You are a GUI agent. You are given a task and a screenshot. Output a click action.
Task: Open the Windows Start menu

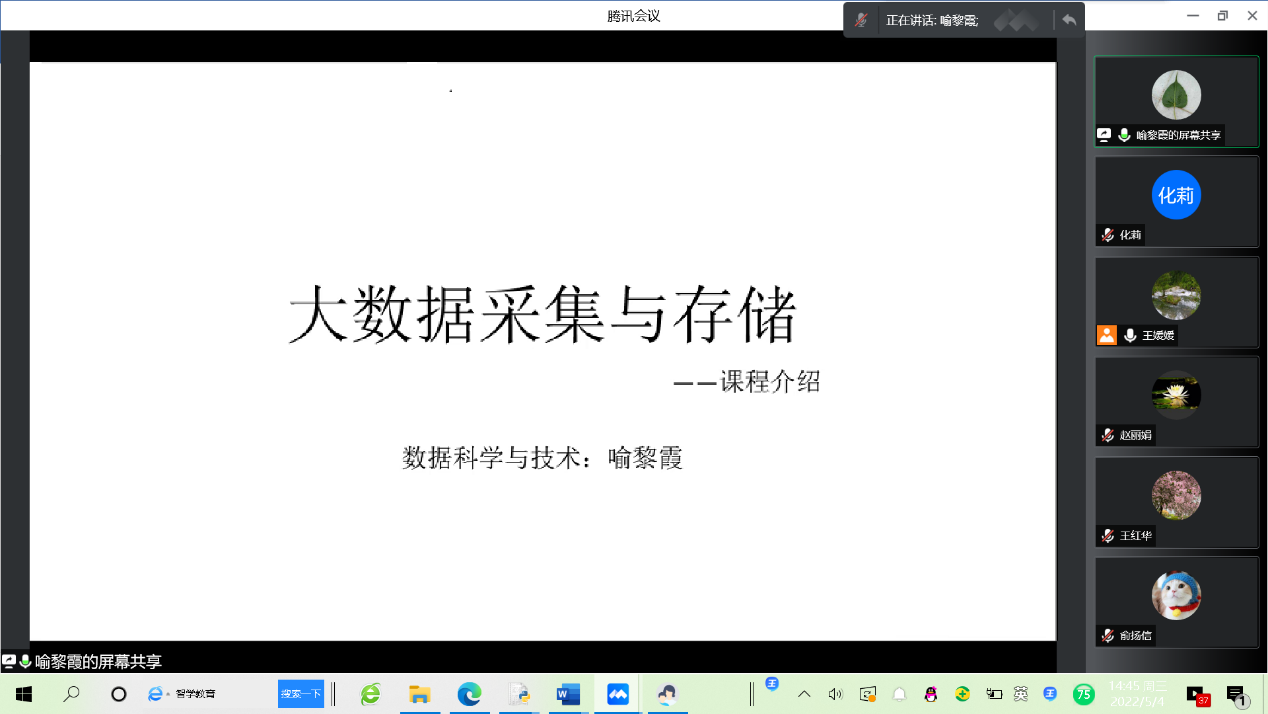23,694
